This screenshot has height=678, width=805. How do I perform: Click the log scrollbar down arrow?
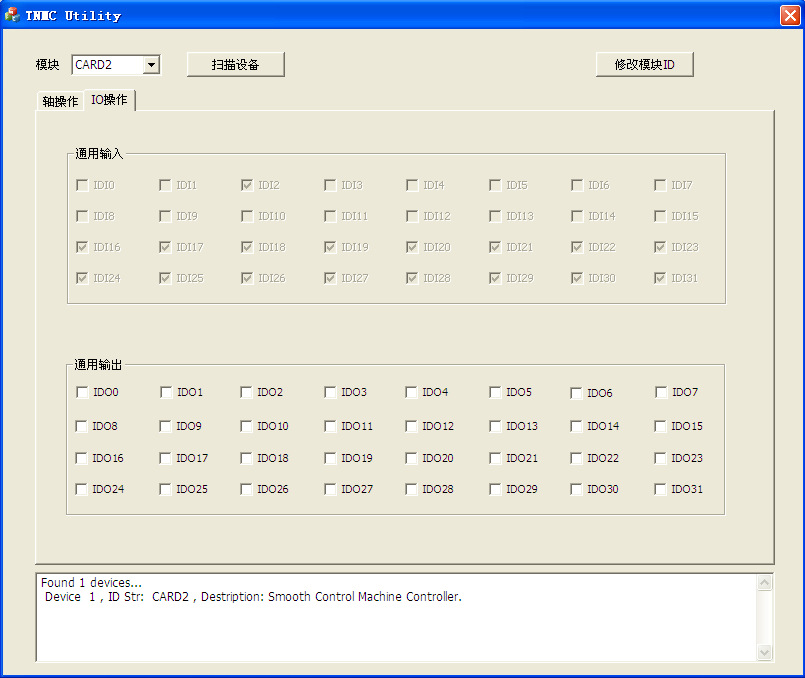click(x=764, y=652)
